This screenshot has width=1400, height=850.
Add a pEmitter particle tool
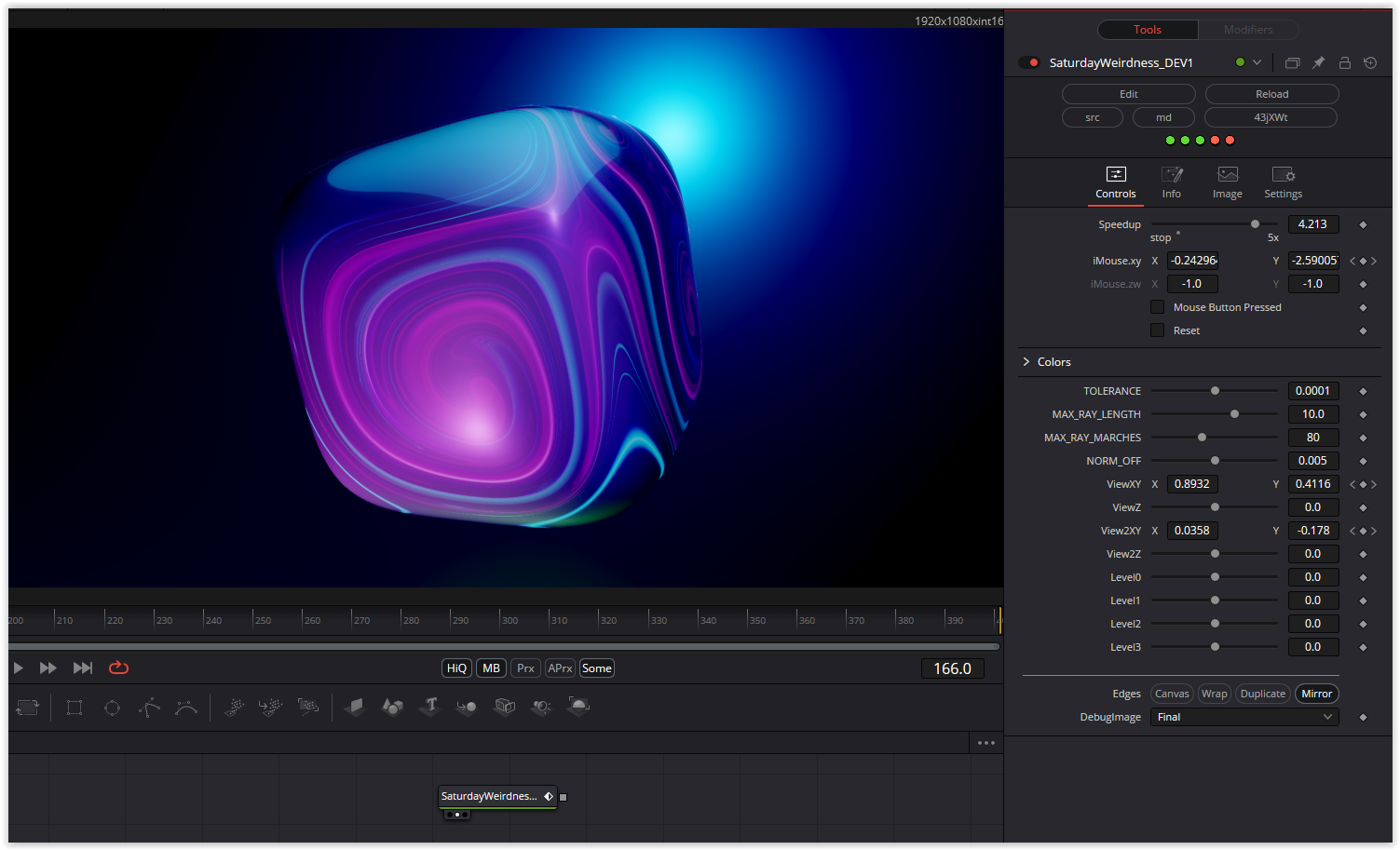coord(234,708)
